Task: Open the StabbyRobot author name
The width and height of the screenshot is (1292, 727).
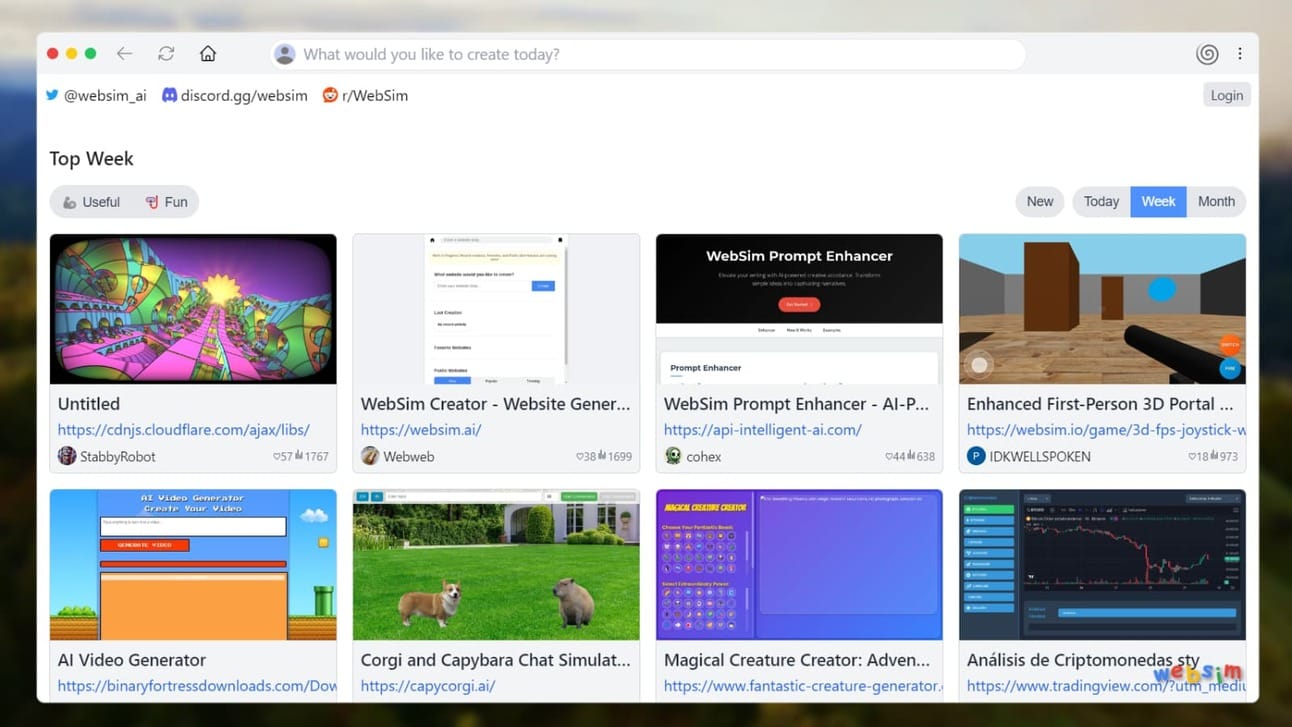Action: click(x=118, y=456)
